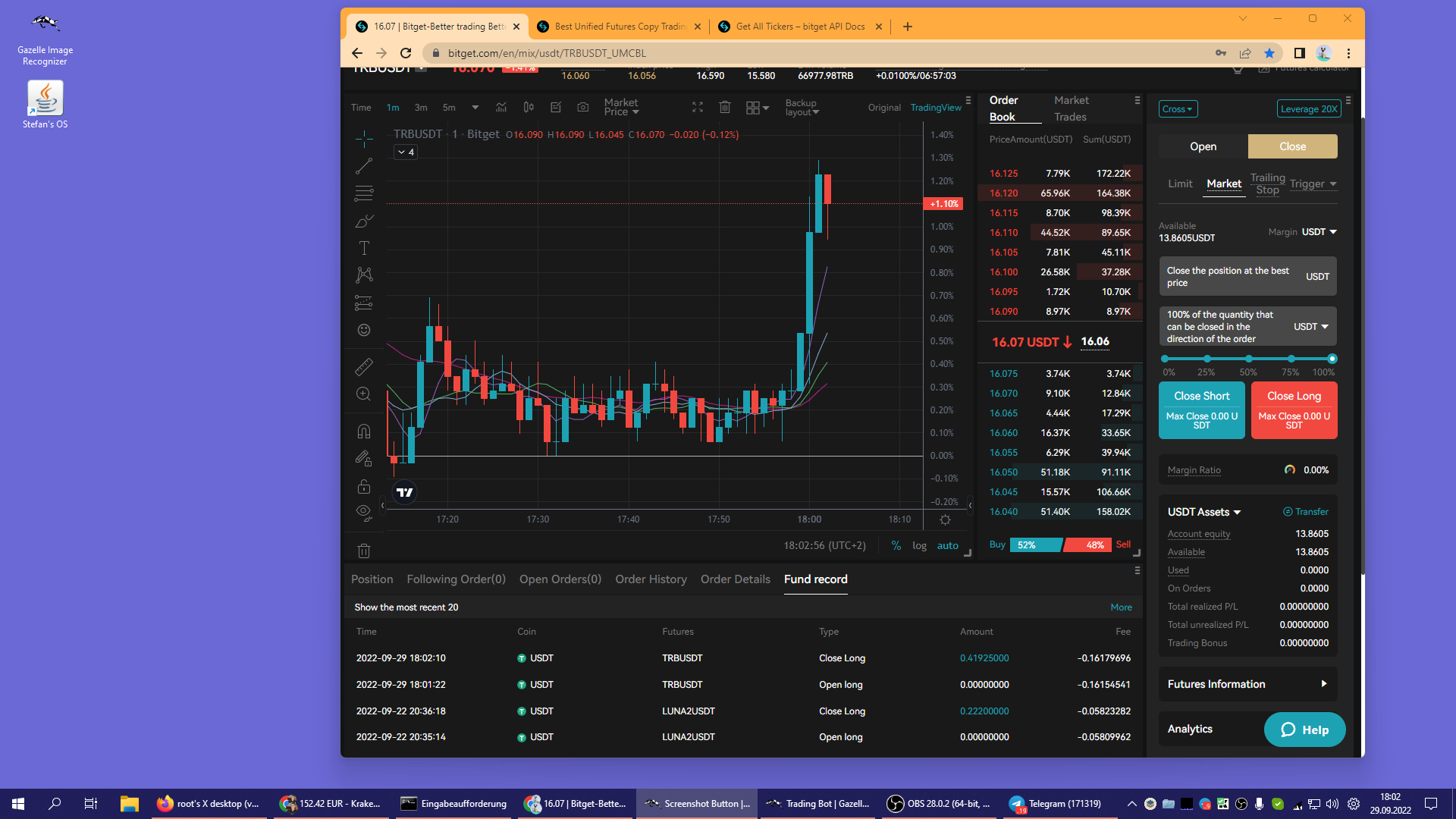Click the Transfer link

pos(1306,512)
